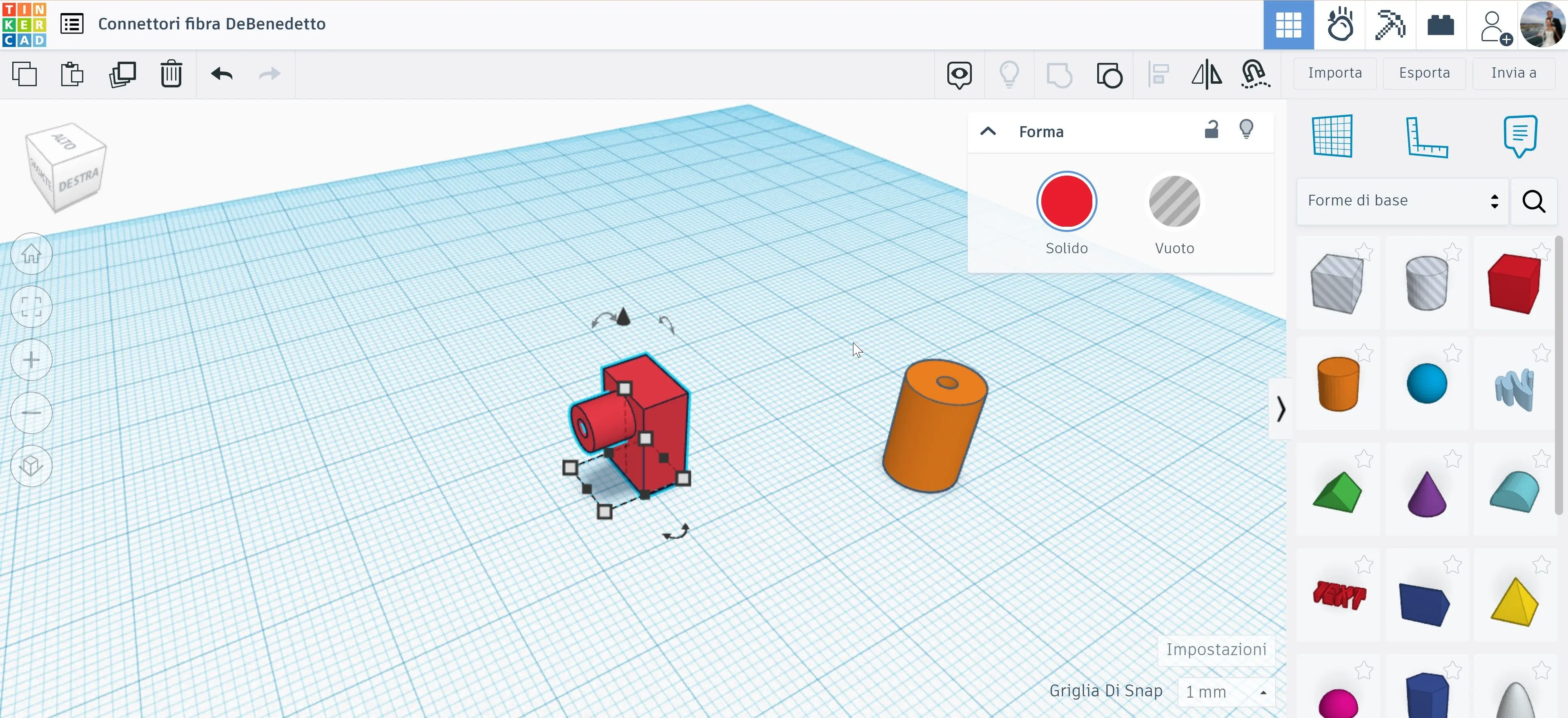Image resolution: width=1568 pixels, height=718 pixels.
Task: Select the Workplane tool
Action: 1332,136
